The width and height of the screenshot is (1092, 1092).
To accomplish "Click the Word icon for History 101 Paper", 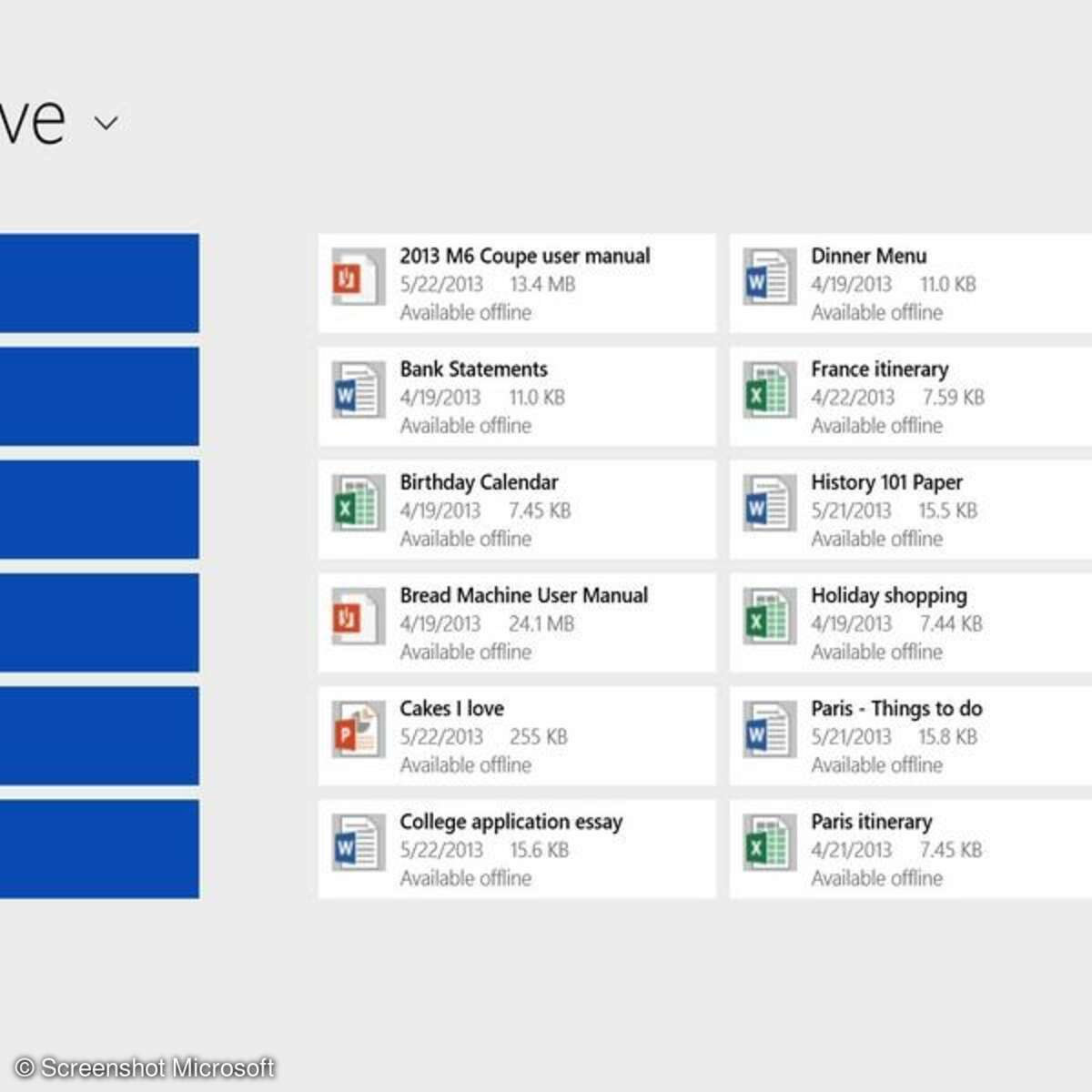I will tap(767, 504).
